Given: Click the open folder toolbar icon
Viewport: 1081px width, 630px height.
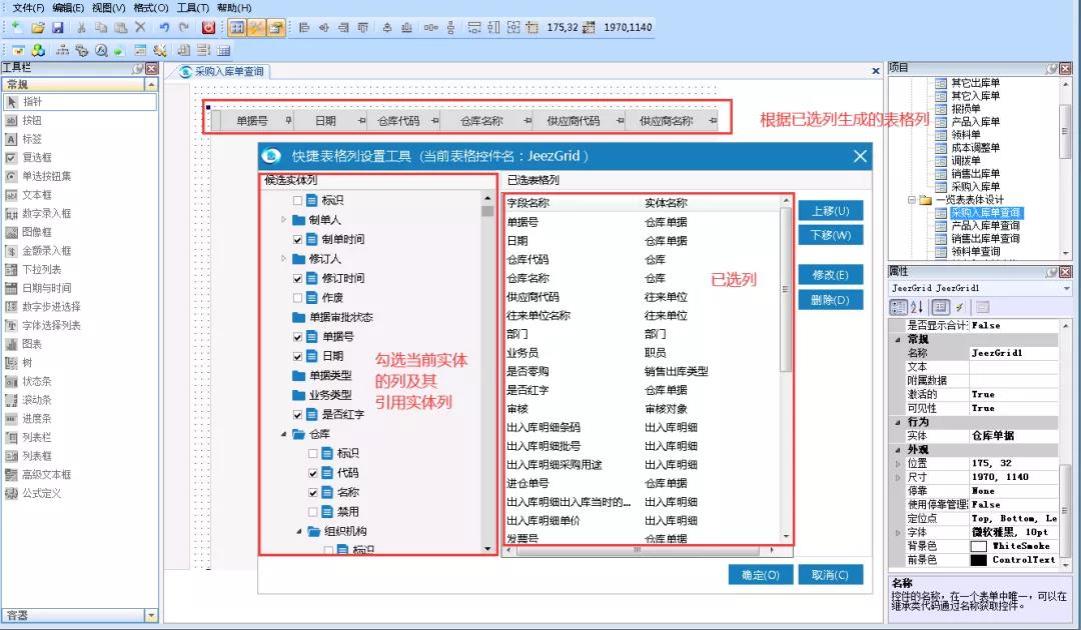Looking at the screenshot, I should pos(38,28).
